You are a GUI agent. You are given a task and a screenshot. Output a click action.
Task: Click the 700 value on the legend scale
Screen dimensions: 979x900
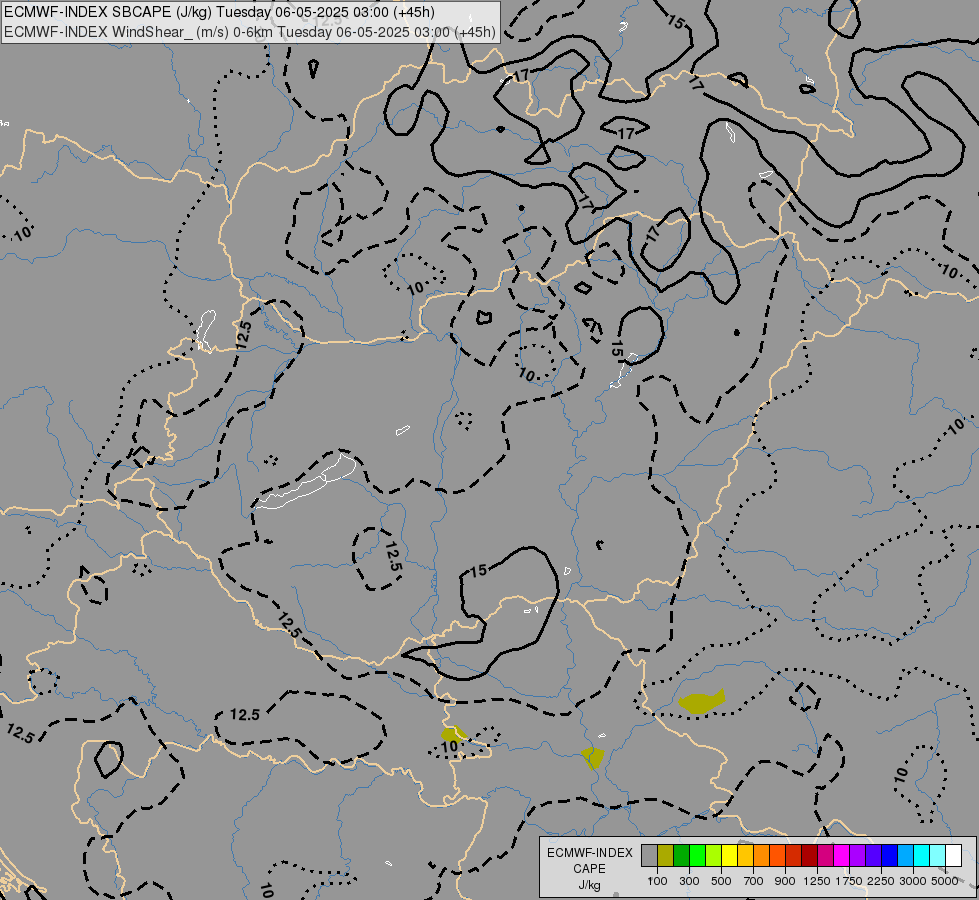(754, 881)
